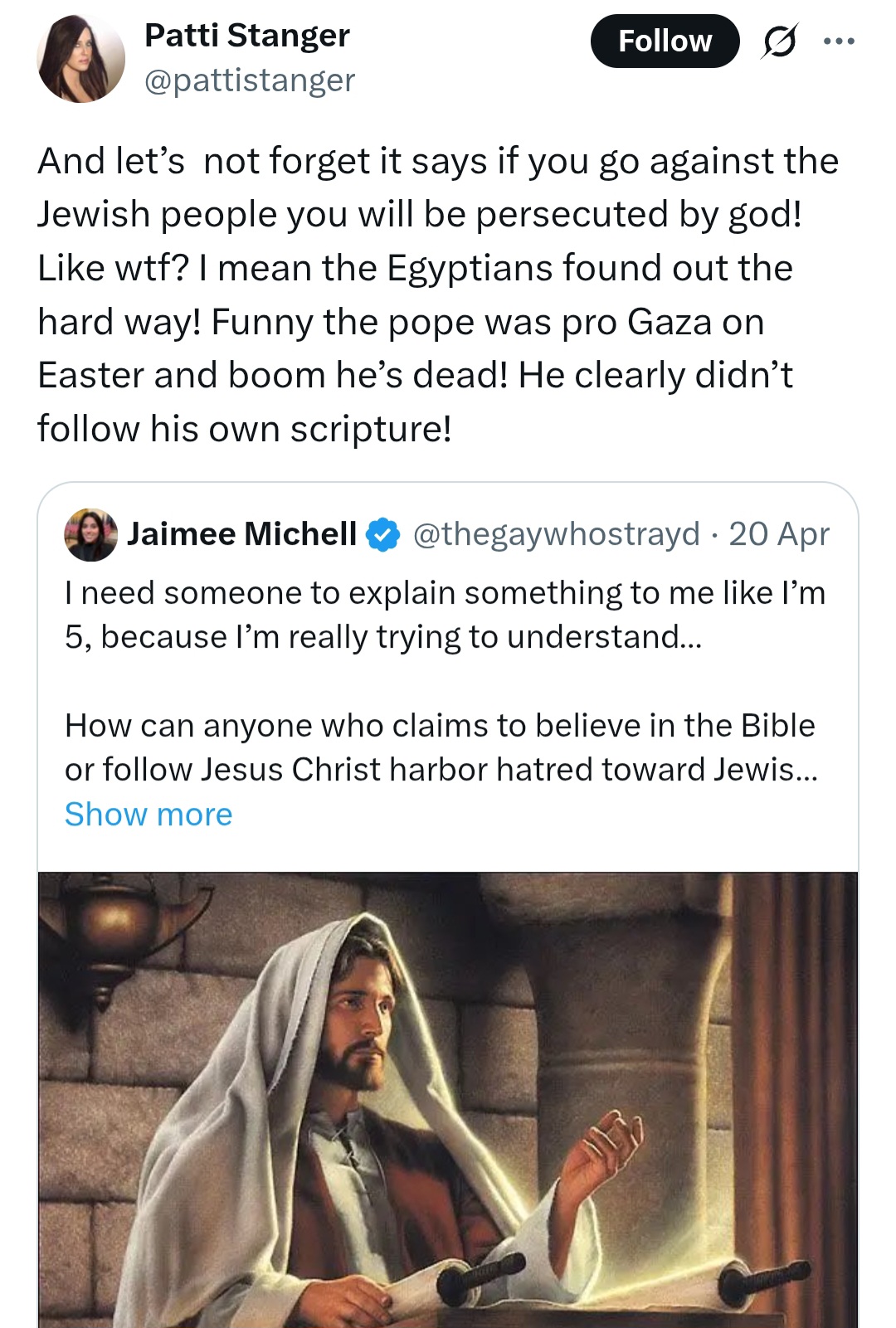Open the @thegaywhostrayd handle
Image resolution: width=896 pixels, height=1328 pixels.
tap(557, 533)
